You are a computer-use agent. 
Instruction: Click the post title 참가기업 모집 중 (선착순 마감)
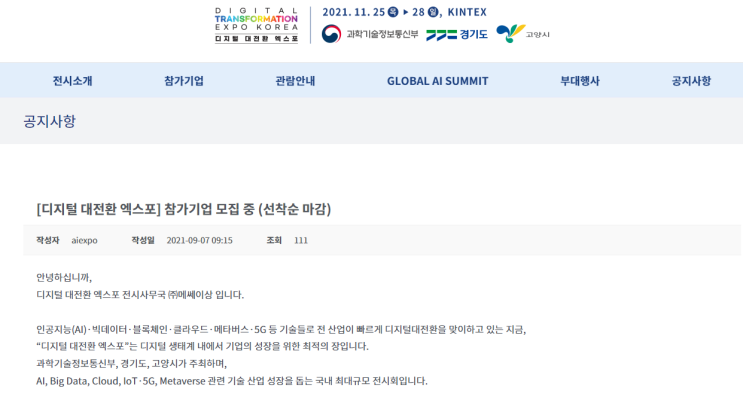[x=184, y=209]
